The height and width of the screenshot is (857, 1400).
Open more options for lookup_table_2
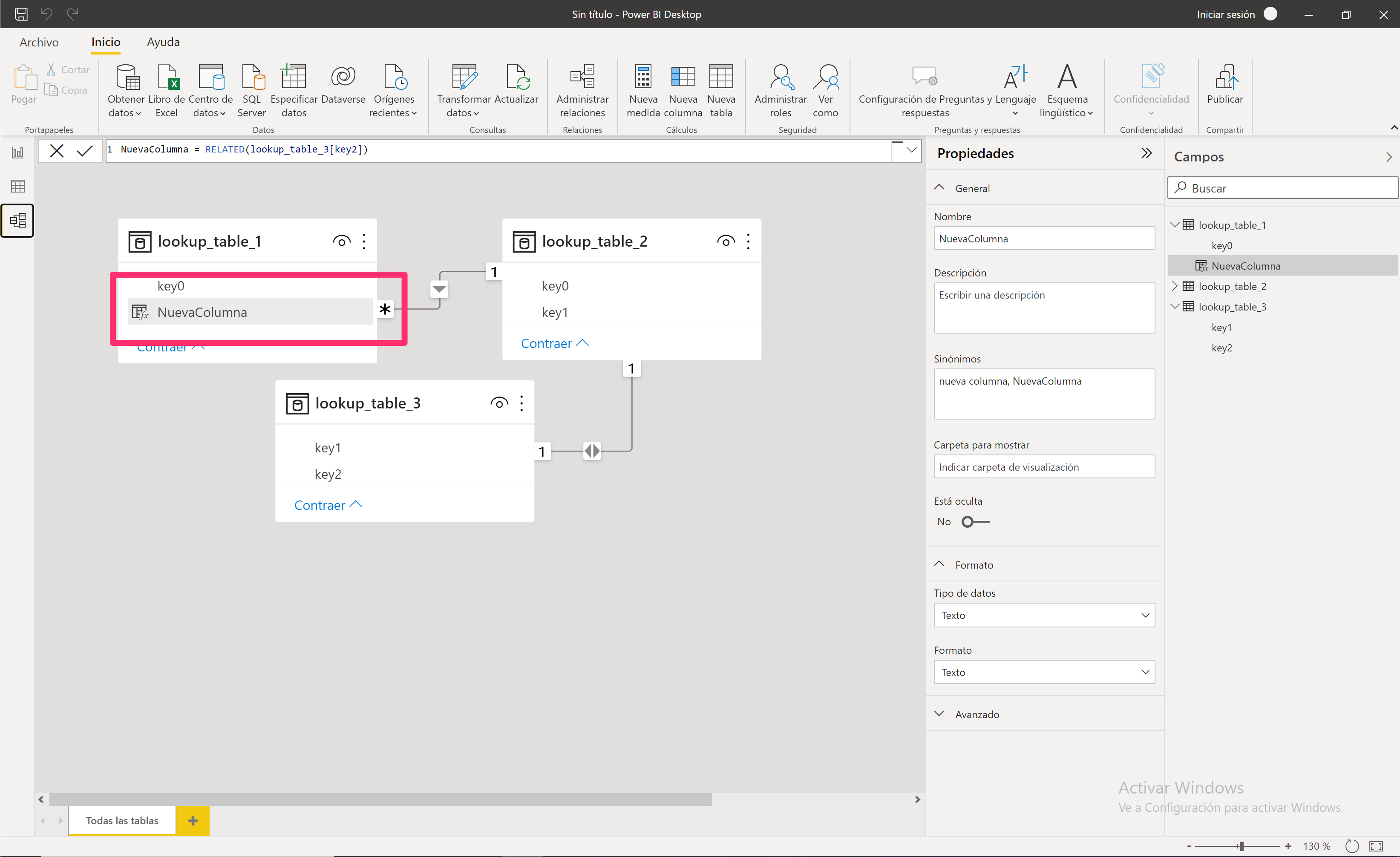click(x=748, y=241)
